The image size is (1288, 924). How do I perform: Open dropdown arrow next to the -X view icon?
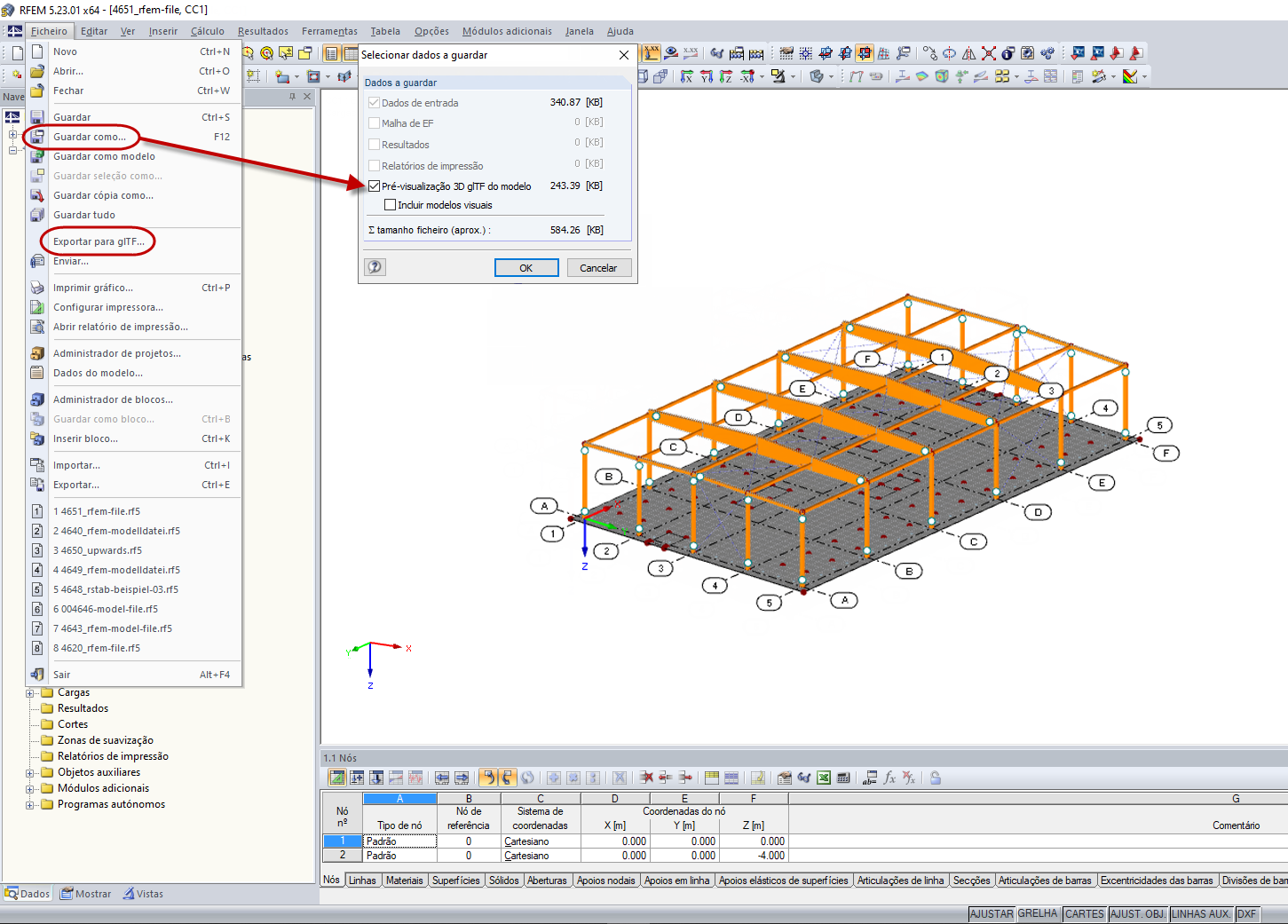click(762, 76)
